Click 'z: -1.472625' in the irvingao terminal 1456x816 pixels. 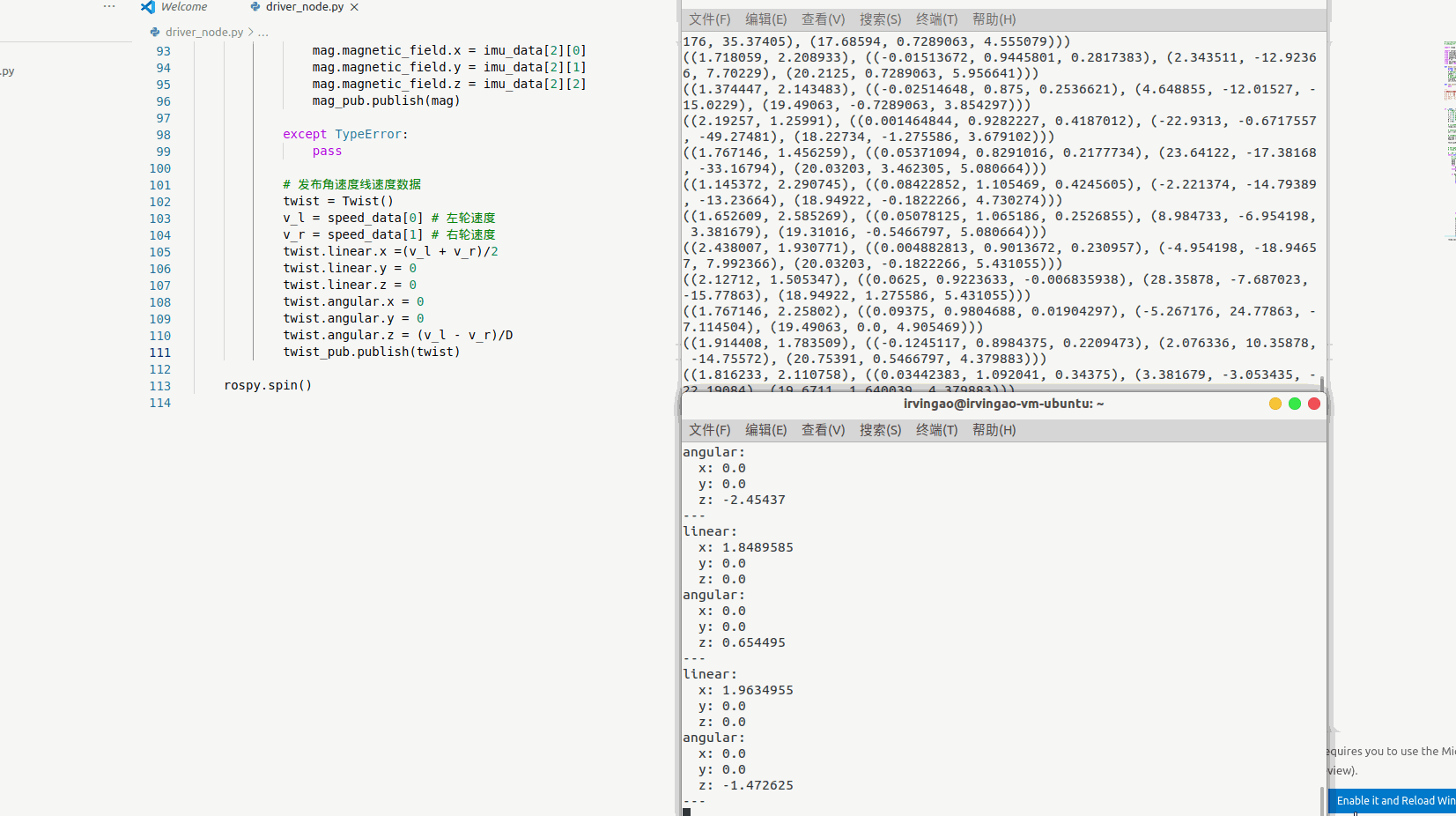(746, 785)
